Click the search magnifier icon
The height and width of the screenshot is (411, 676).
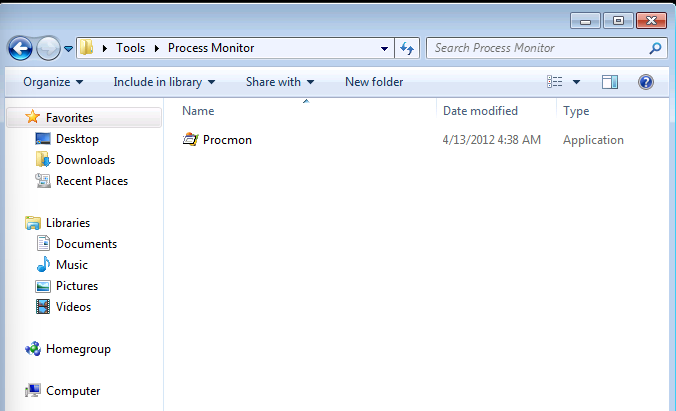655,48
